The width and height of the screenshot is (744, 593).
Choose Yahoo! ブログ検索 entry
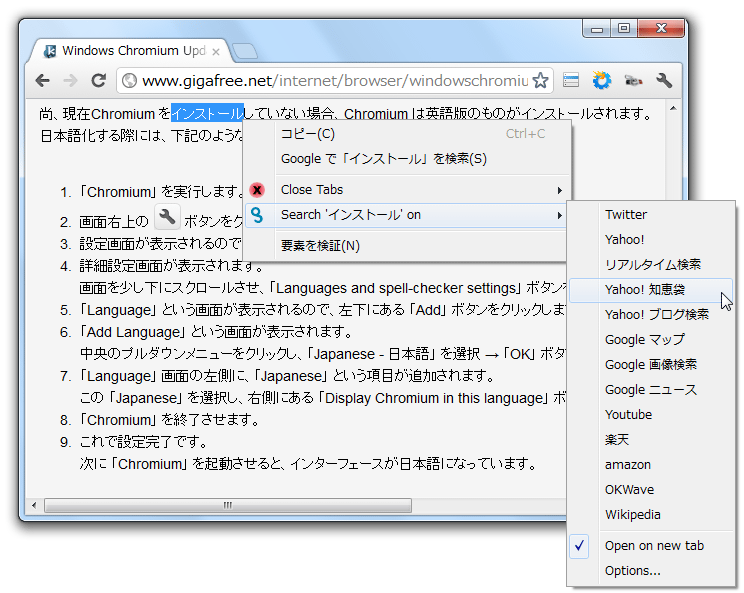click(x=651, y=315)
